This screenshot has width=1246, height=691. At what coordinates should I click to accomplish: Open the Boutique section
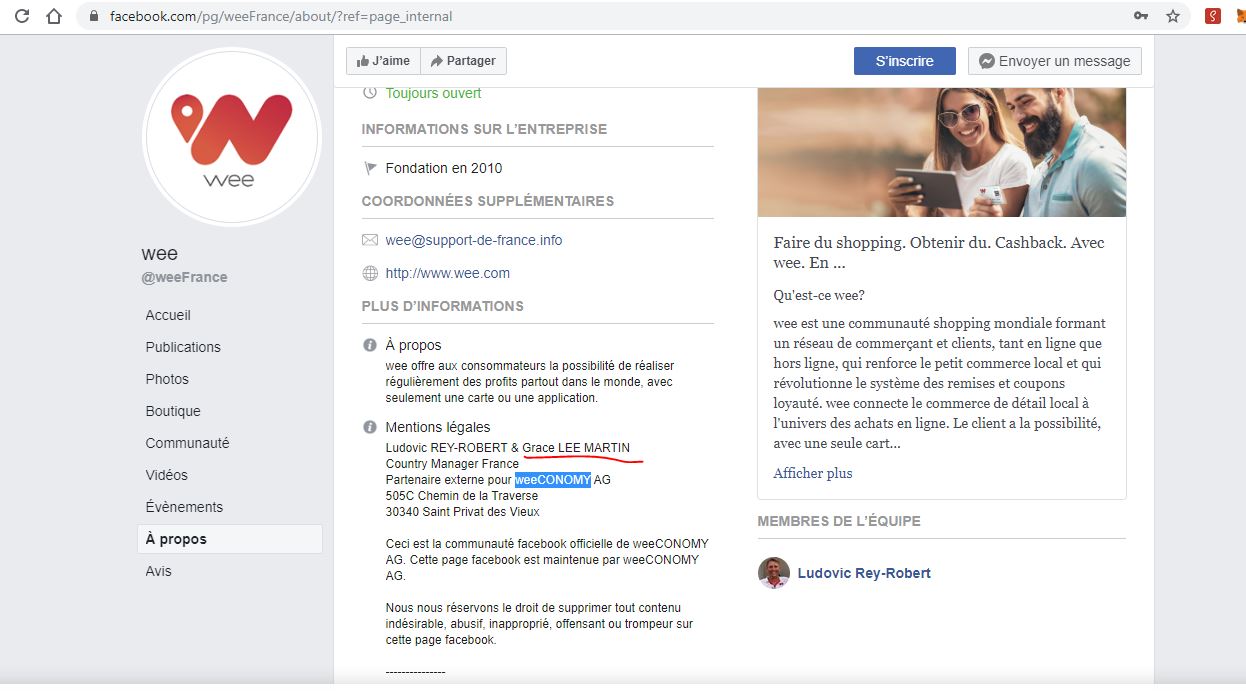pyautogui.click(x=173, y=411)
